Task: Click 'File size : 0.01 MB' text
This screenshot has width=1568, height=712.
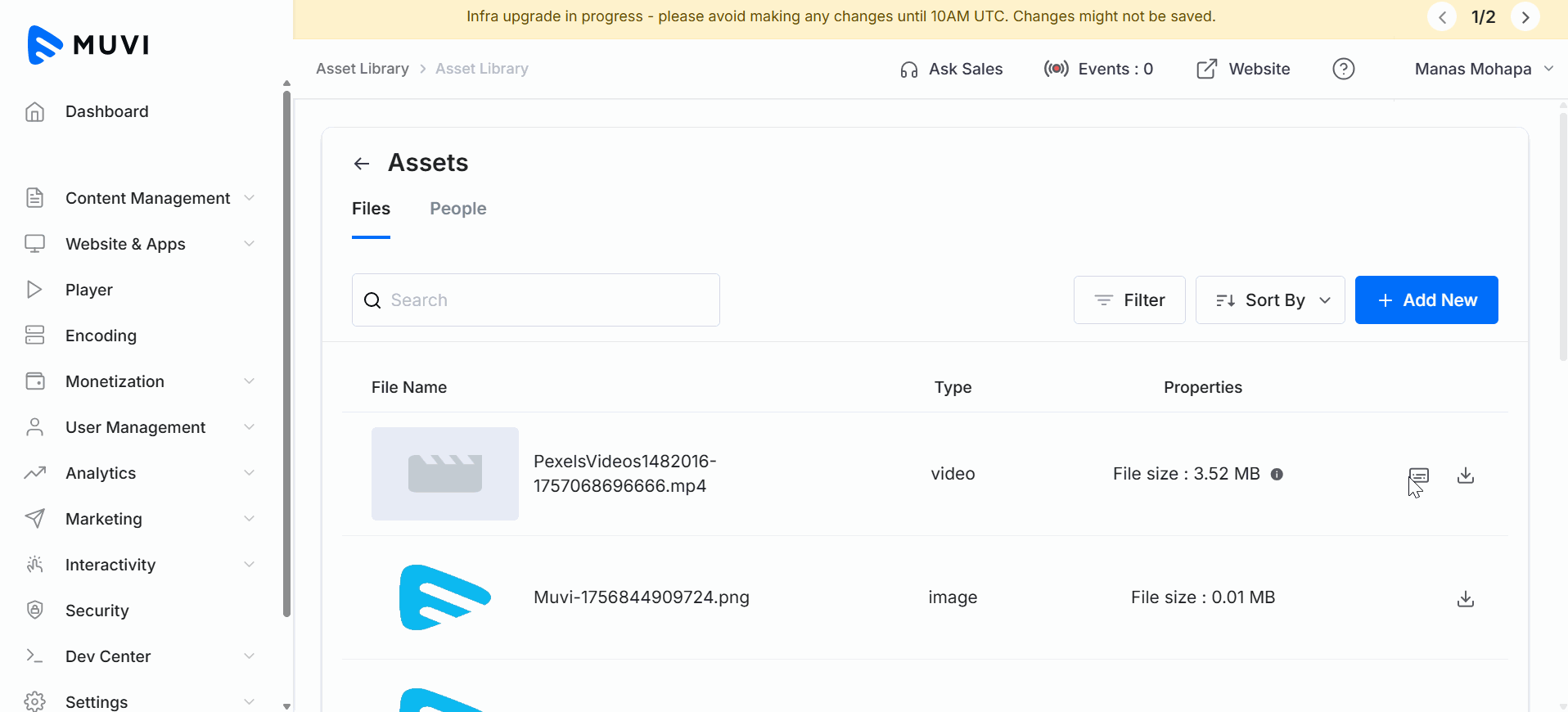Action: pos(1203,597)
